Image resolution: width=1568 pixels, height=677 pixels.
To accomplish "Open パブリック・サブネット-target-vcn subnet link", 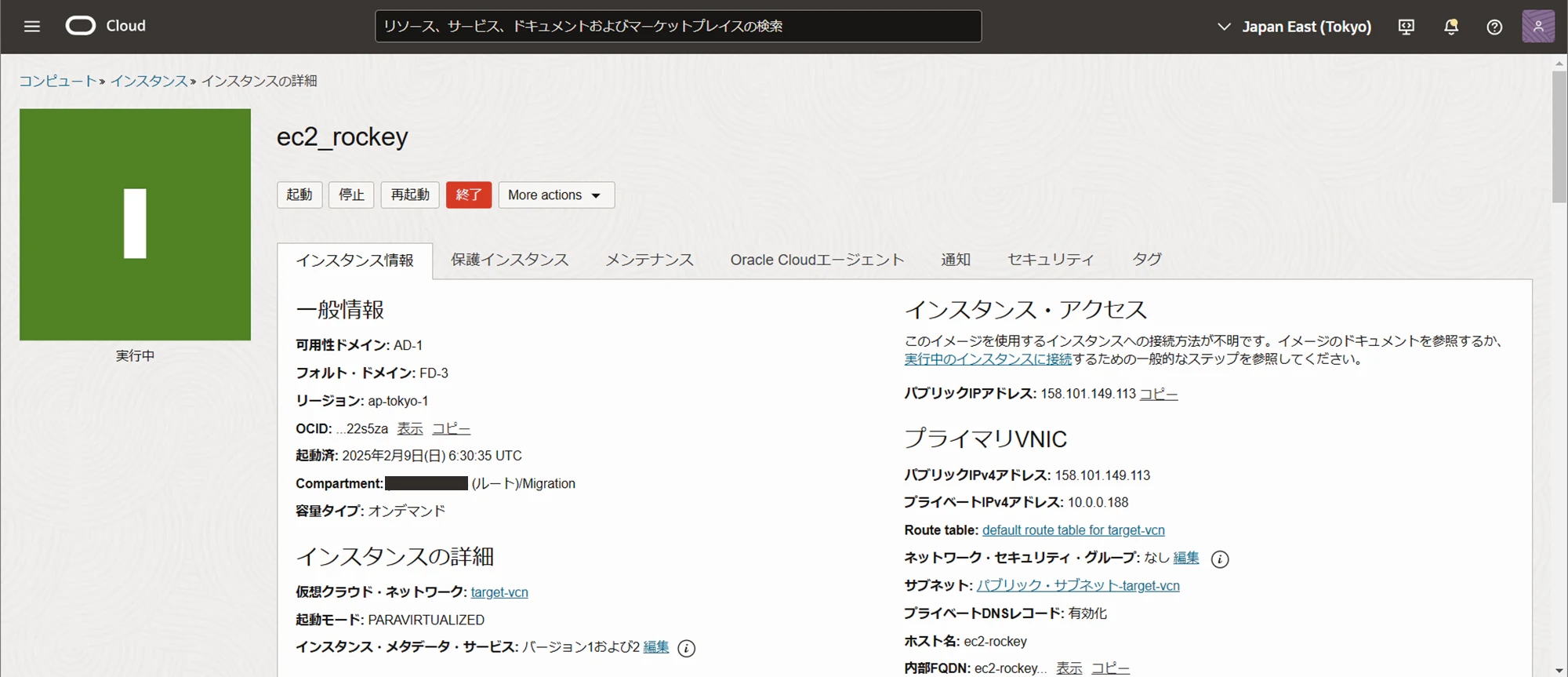I will click(x=1078, y=585).
